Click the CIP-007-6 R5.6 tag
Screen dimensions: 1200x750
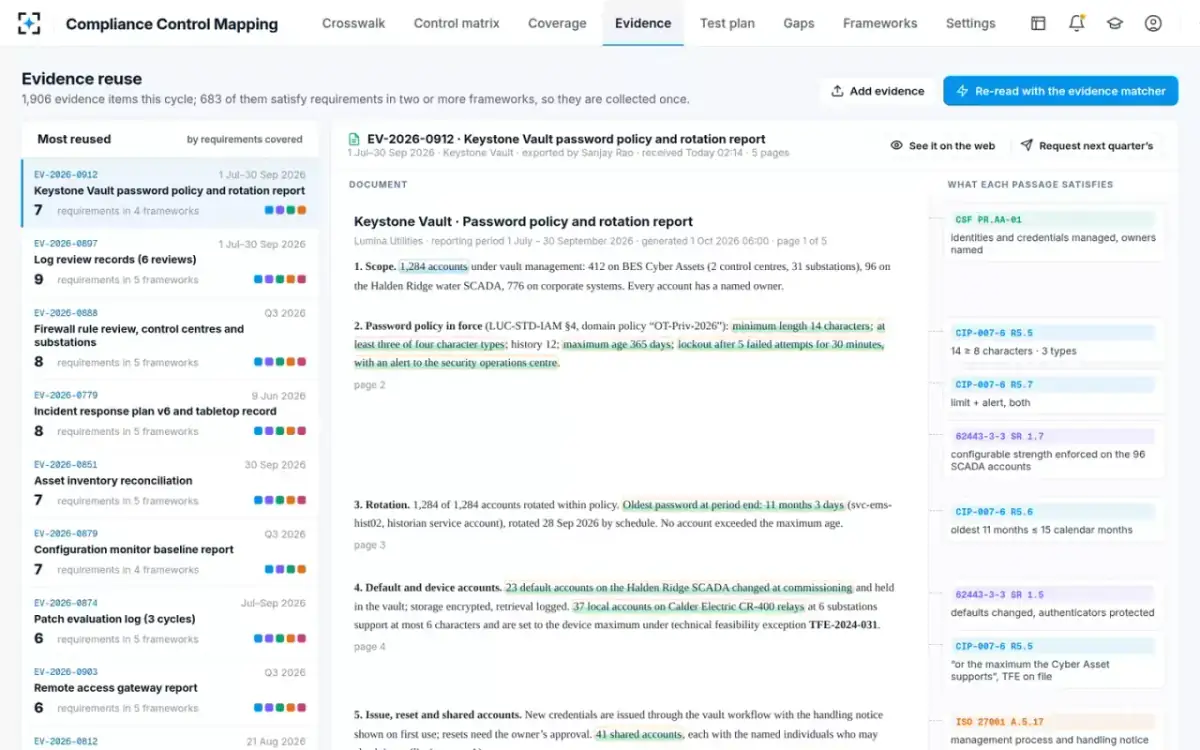point(1052,511)
